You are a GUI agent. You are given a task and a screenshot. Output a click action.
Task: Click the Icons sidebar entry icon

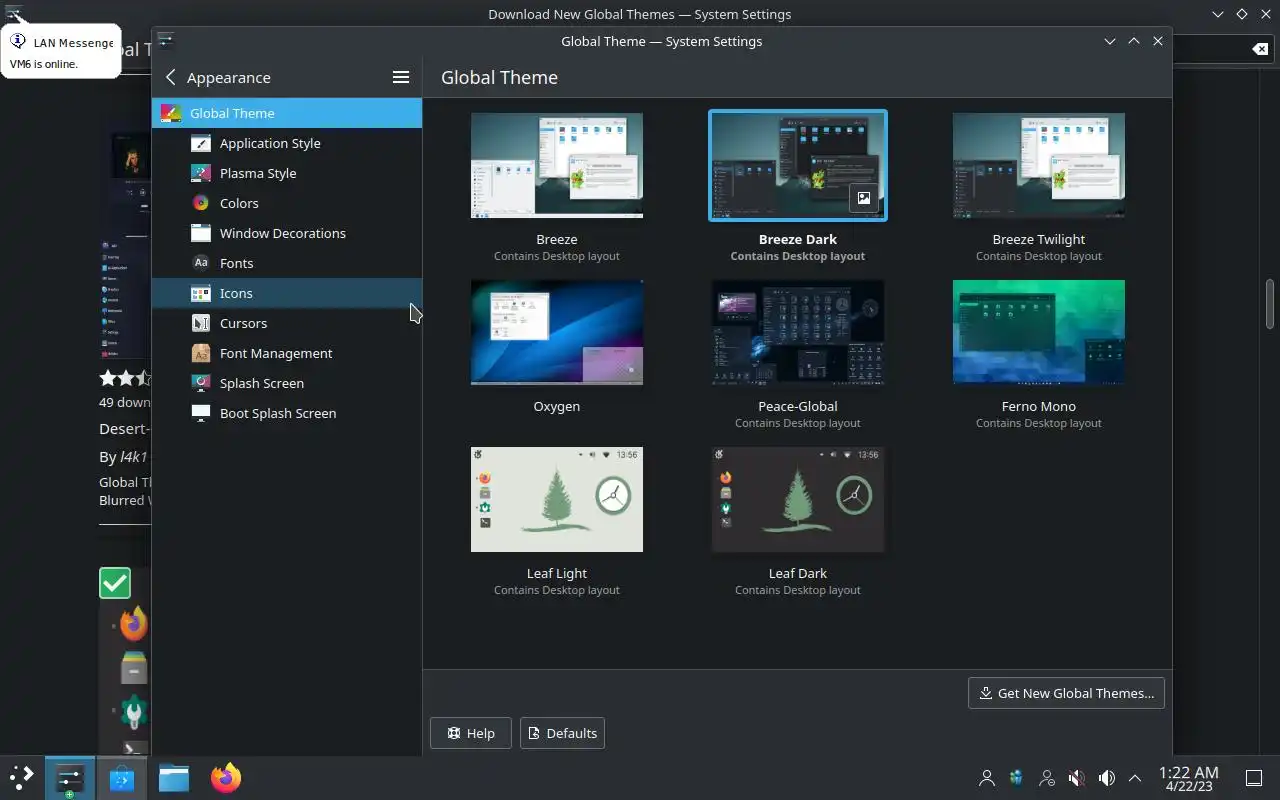[201, 293]
